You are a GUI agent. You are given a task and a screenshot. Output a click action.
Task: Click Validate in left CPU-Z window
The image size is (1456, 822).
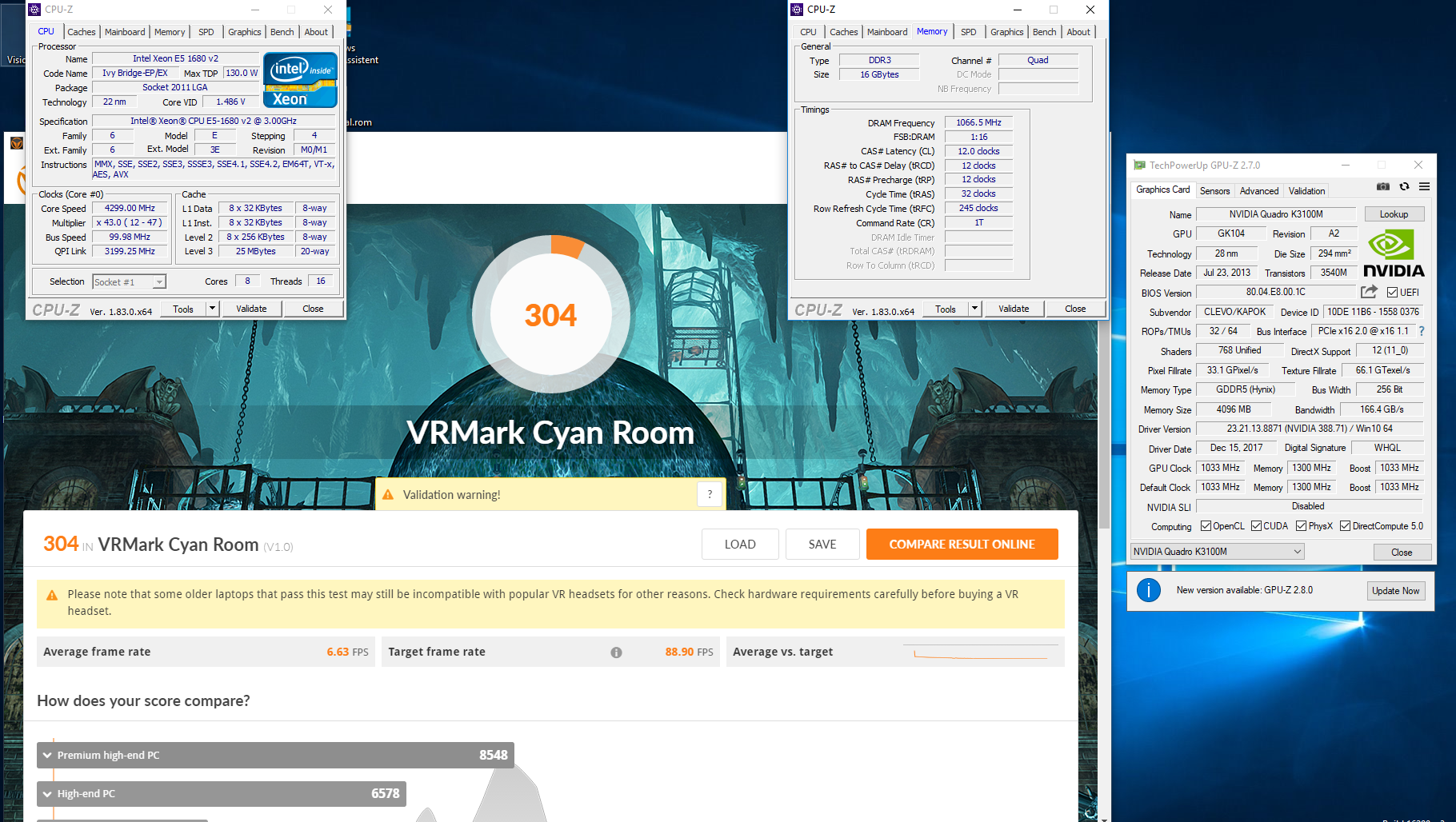[251, 309]
